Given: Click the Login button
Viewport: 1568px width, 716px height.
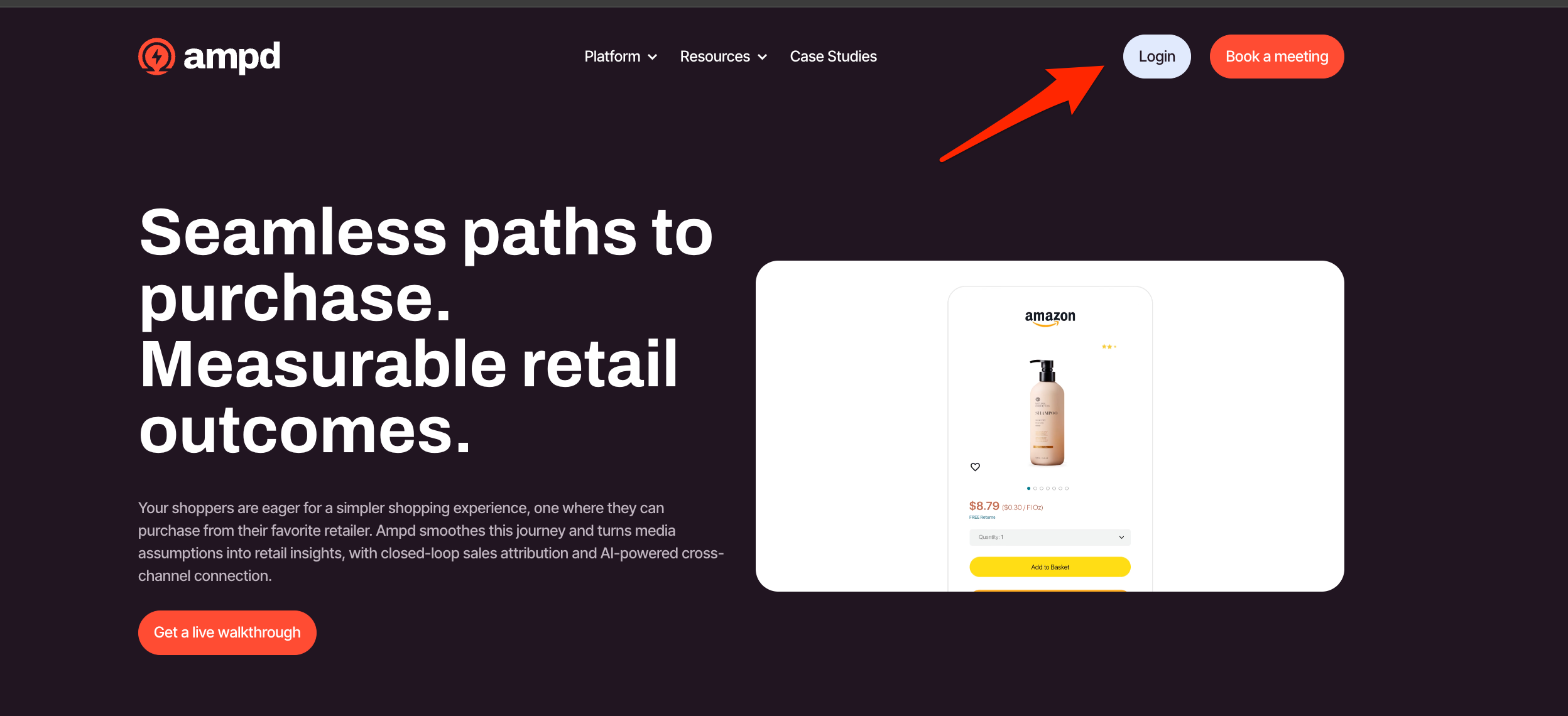Looking at the screenshot, I should [x=1157, y=57].
